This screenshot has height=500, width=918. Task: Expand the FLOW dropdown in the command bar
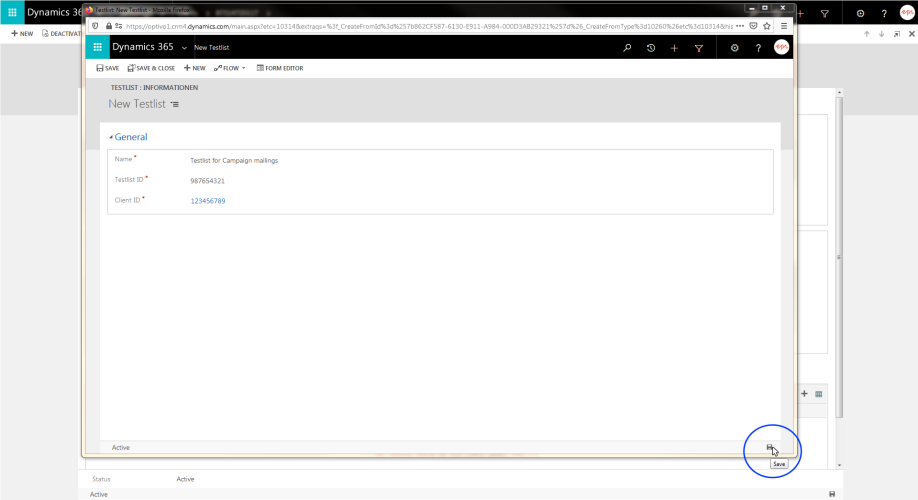point(230,68)
